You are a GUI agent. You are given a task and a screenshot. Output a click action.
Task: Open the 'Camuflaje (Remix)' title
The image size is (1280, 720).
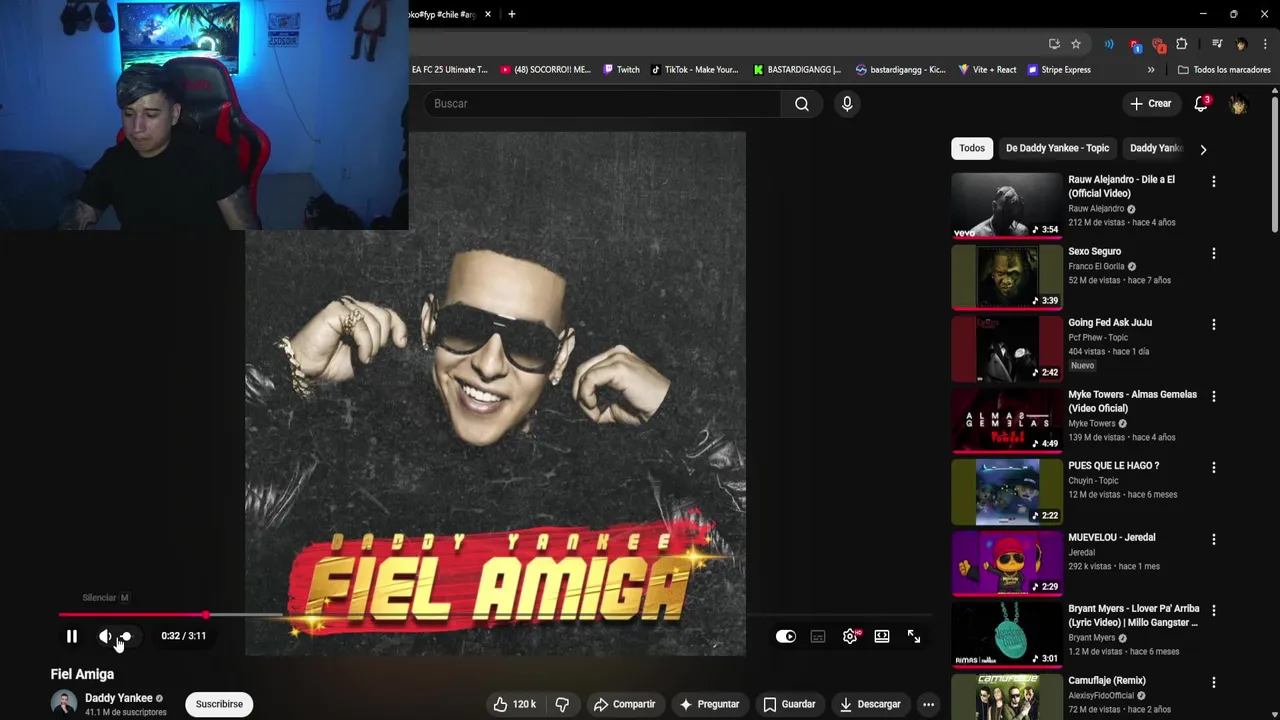coord(1106,680)
